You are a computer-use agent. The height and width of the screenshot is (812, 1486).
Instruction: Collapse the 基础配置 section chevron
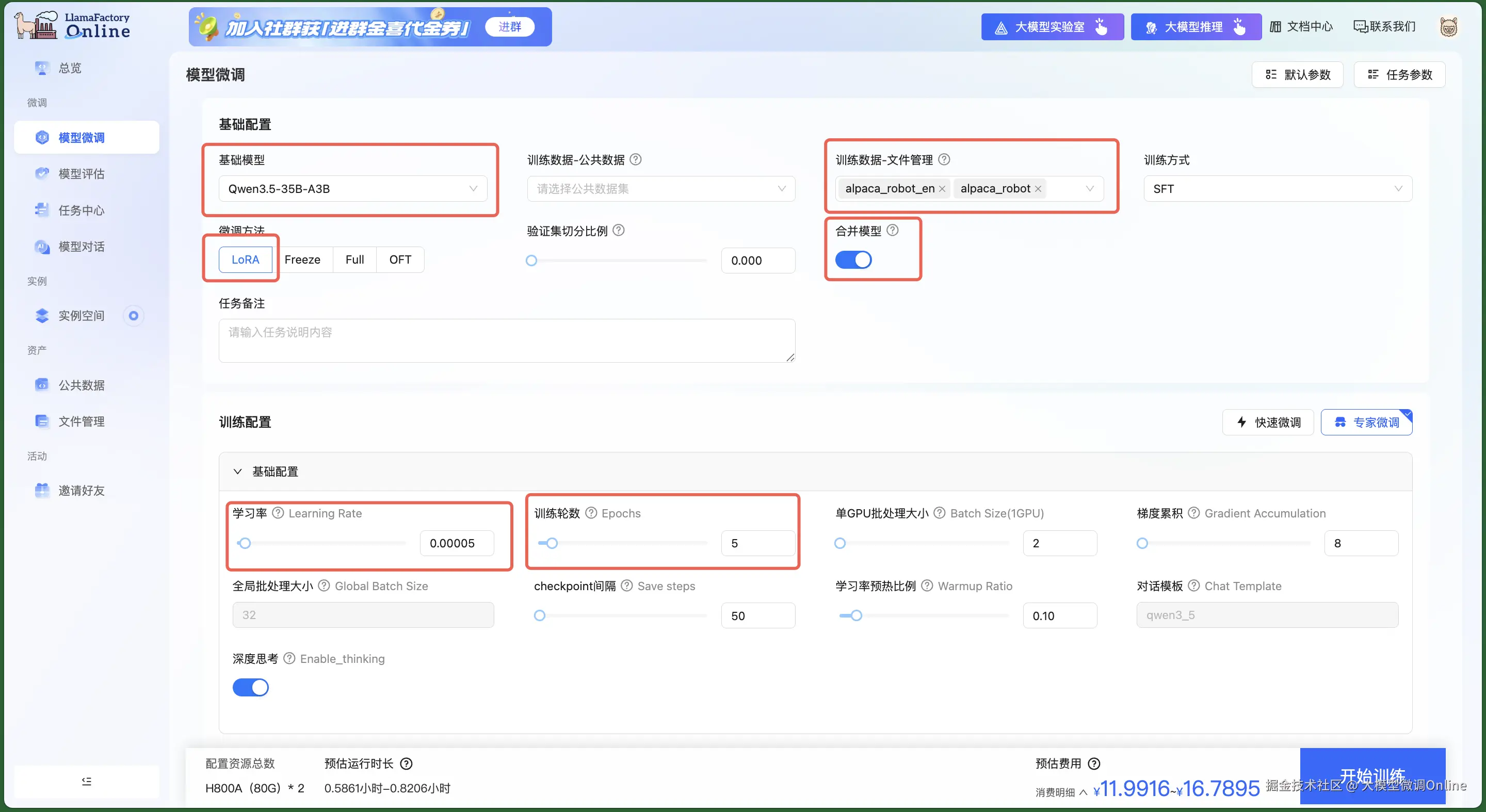coord(237,471)
